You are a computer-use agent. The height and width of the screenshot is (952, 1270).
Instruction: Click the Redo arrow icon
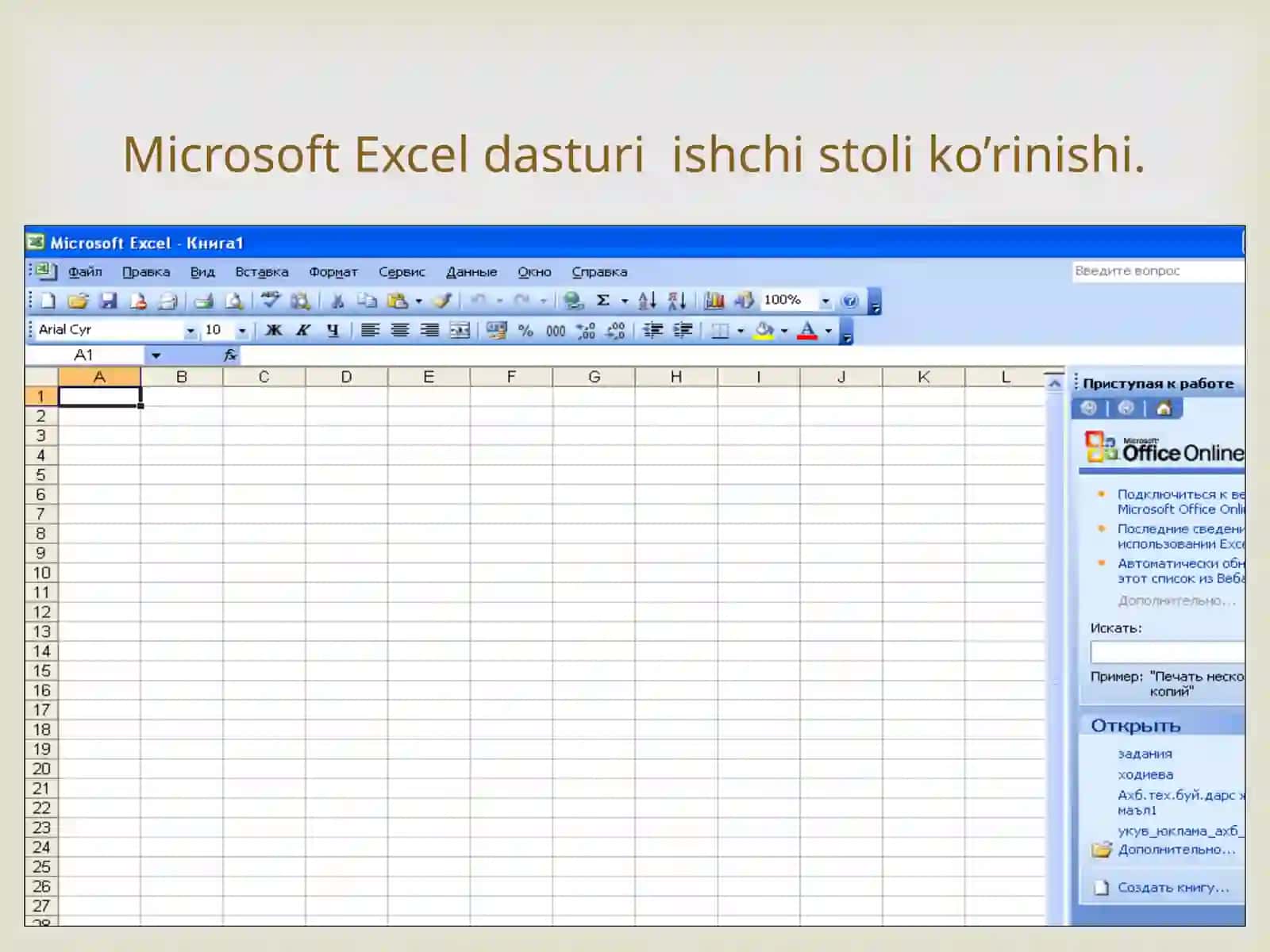[521, 300]
